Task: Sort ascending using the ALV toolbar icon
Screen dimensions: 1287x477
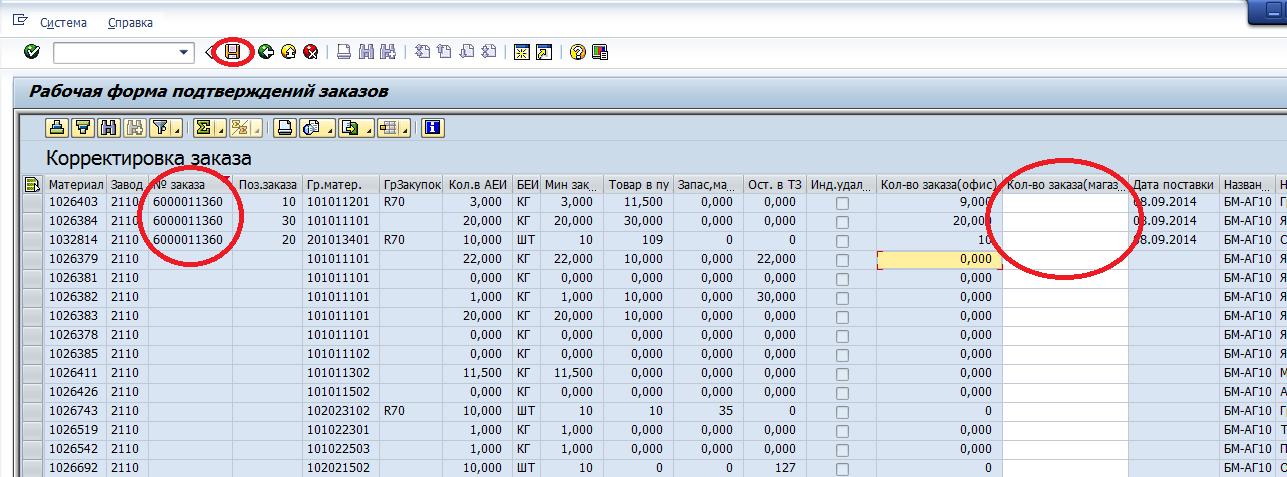Action: pos(57,127)
